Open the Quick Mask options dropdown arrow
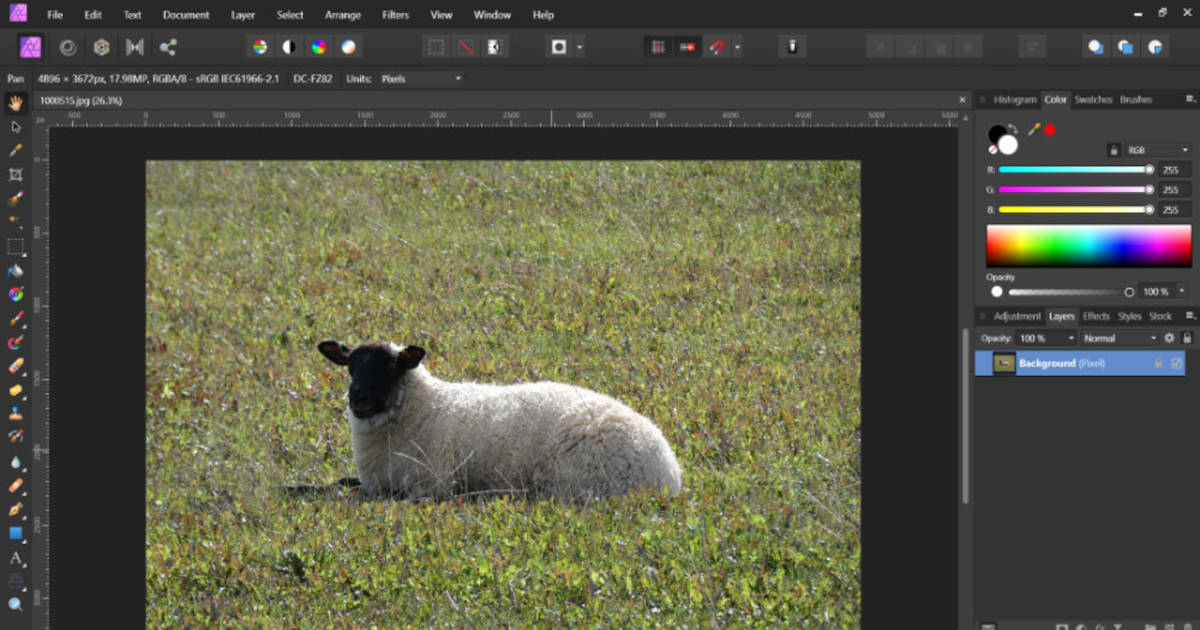This screenshot has width=1200, height=630. coord(580,47)
